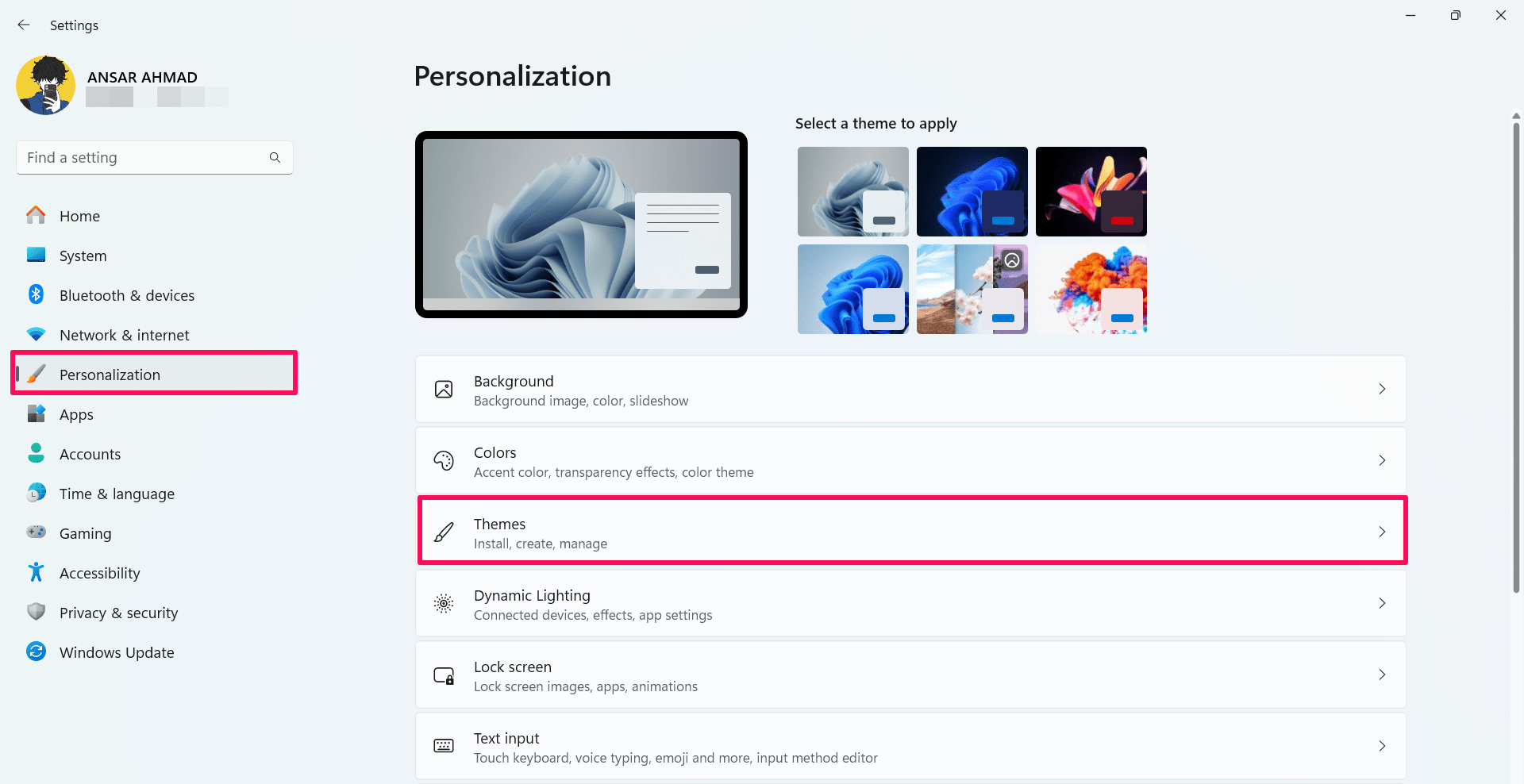Open the Lock screen chevron arrow
This screenshot has height=784, width=1524.
pos(1382,675)
